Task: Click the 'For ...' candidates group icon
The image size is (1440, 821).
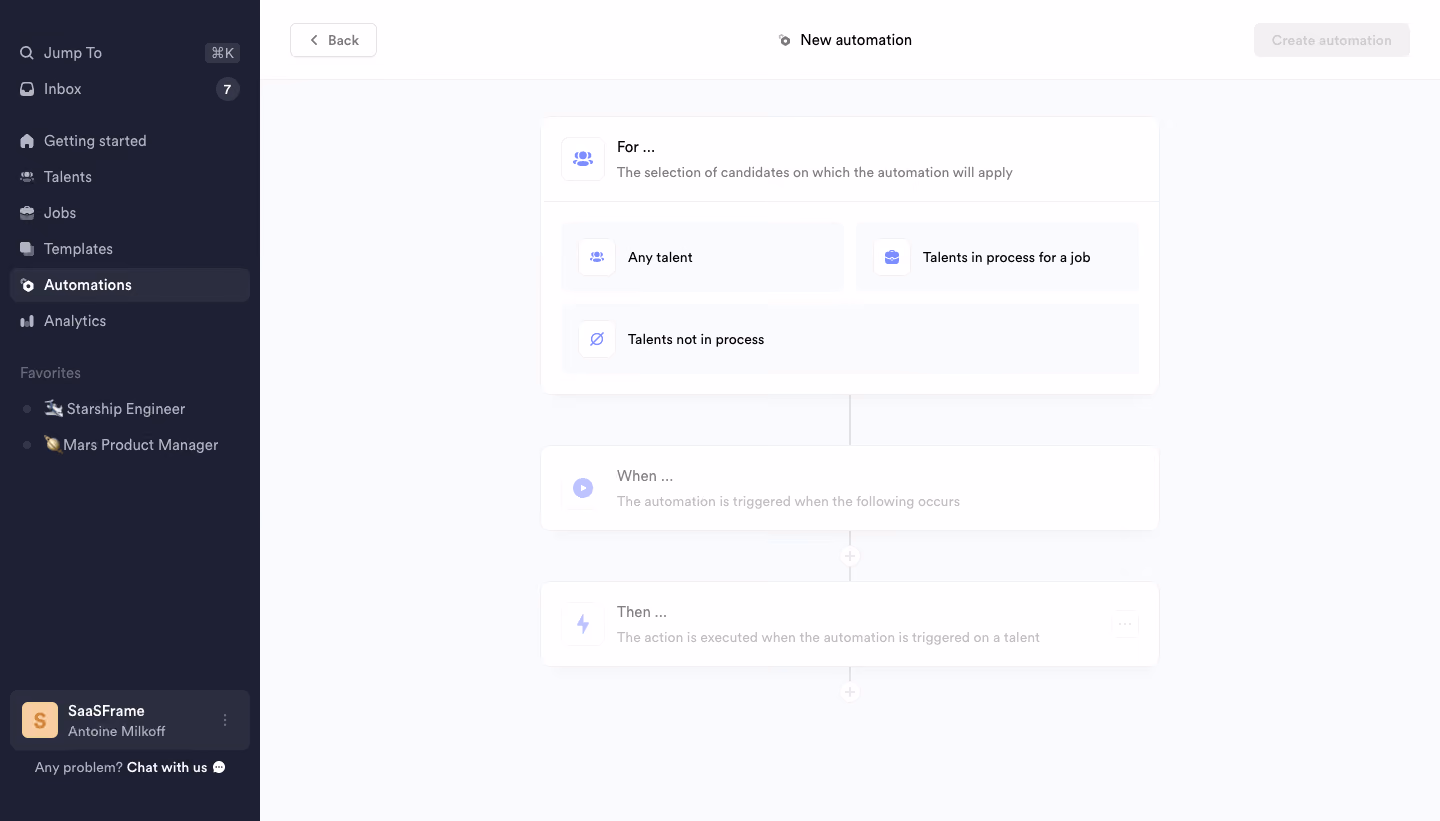Action: 583,159
